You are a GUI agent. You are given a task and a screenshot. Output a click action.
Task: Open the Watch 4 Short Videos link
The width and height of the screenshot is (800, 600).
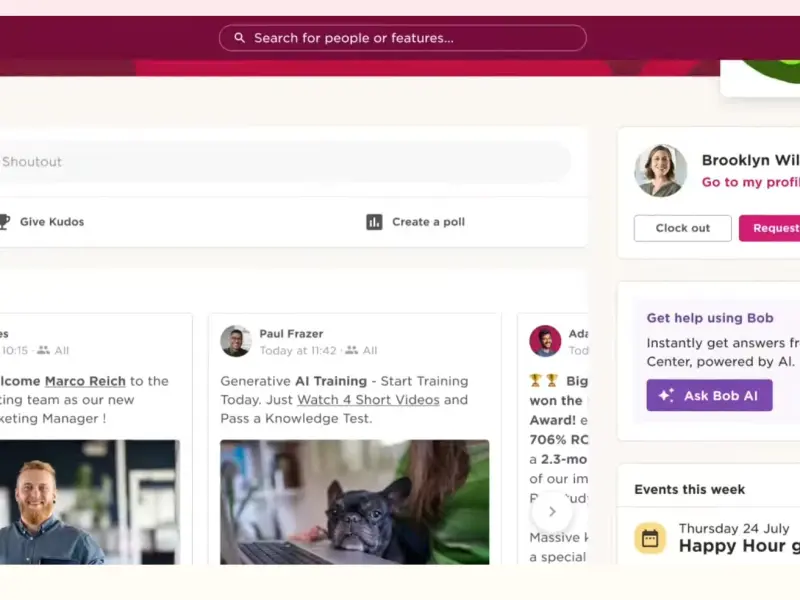click(368, 400)
